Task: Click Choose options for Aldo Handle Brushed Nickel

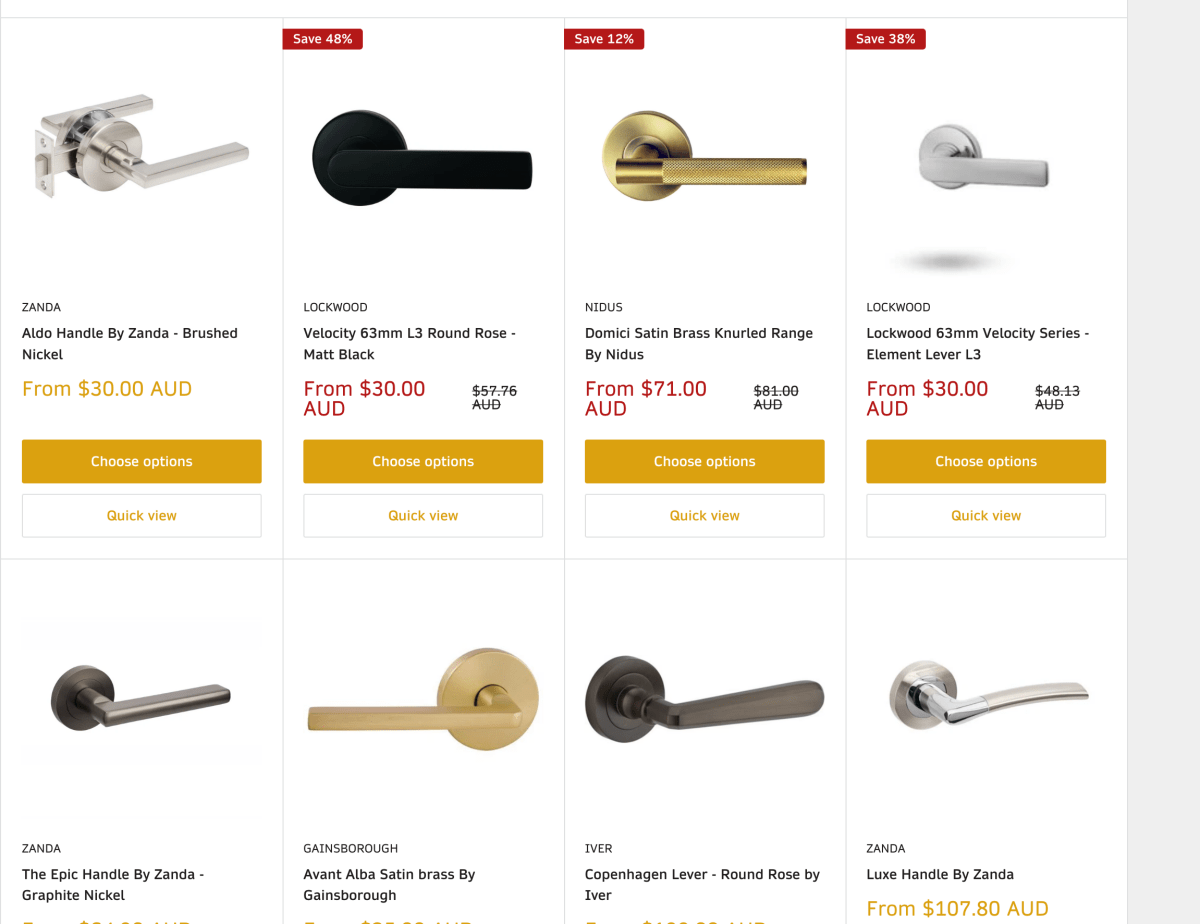Action: click(x=141, y=461)
